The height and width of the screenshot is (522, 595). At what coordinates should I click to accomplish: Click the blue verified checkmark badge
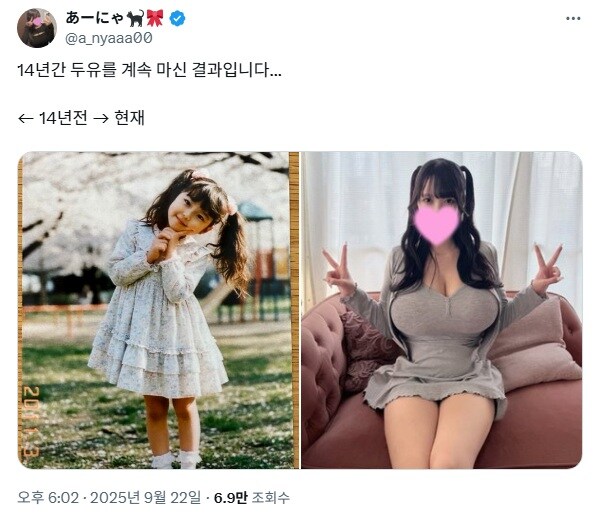(177, 19)
